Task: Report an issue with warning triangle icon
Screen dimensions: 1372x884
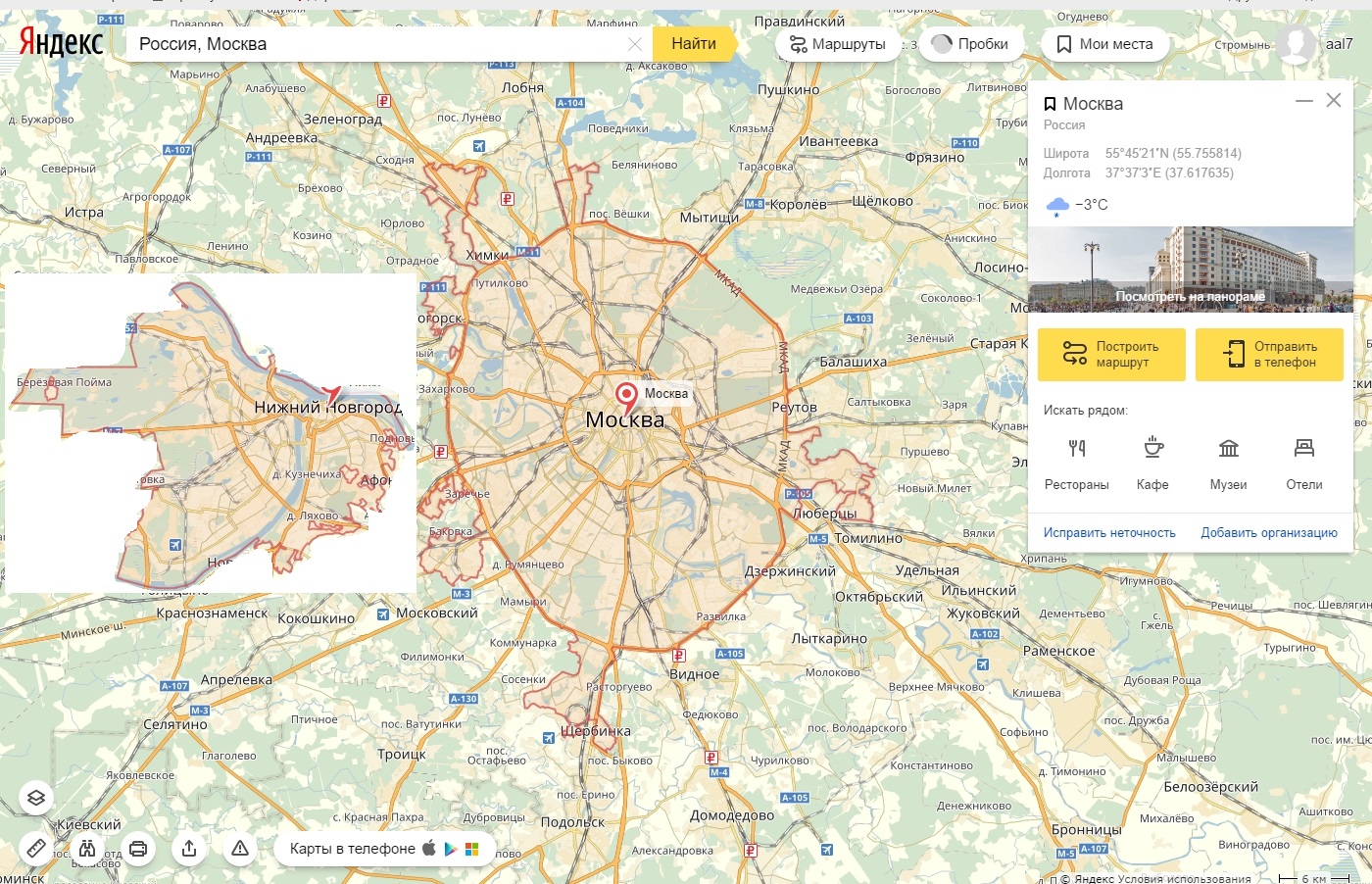Action: pos(240,849)
